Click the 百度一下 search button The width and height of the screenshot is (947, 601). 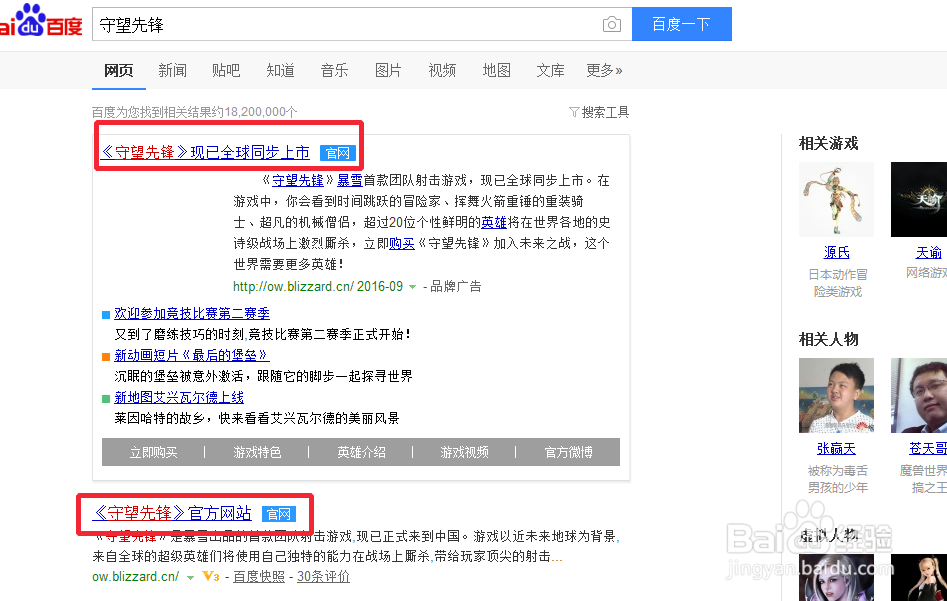pos(682,24)
